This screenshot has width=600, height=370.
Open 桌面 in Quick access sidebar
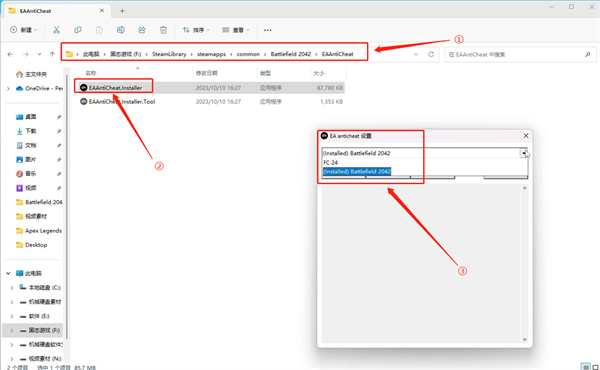pyautogui.click(x=27, y=117)
